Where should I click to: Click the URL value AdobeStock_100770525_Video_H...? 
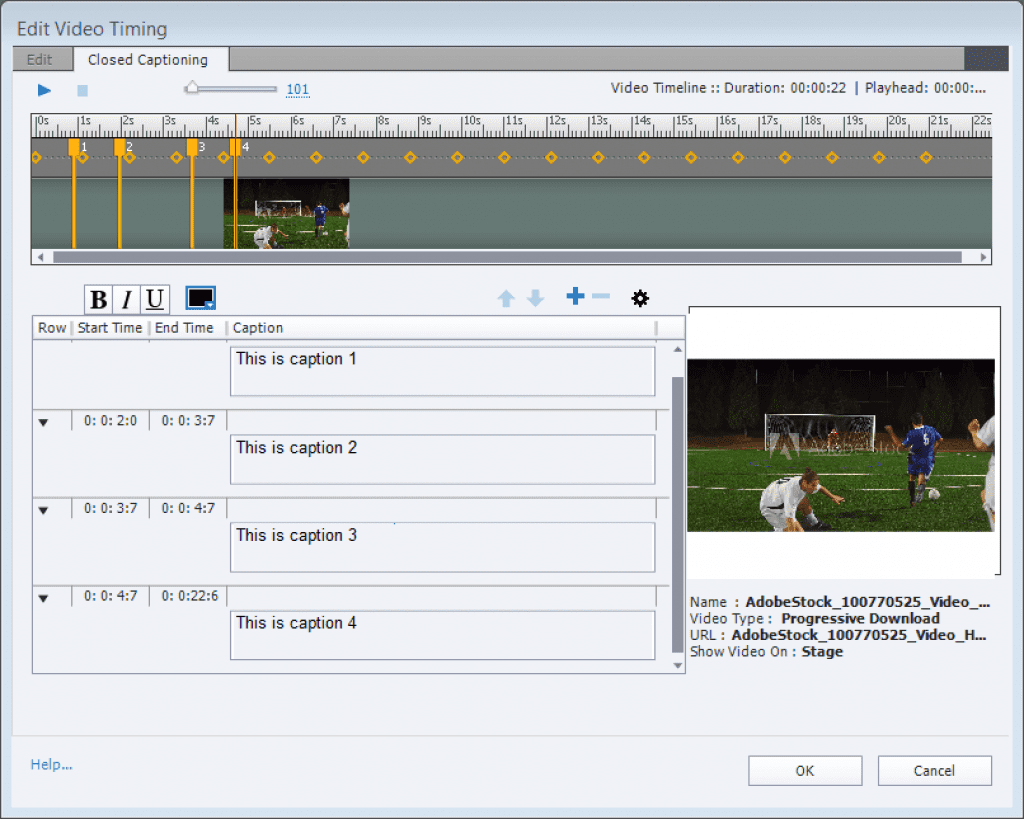pos(859,635)
